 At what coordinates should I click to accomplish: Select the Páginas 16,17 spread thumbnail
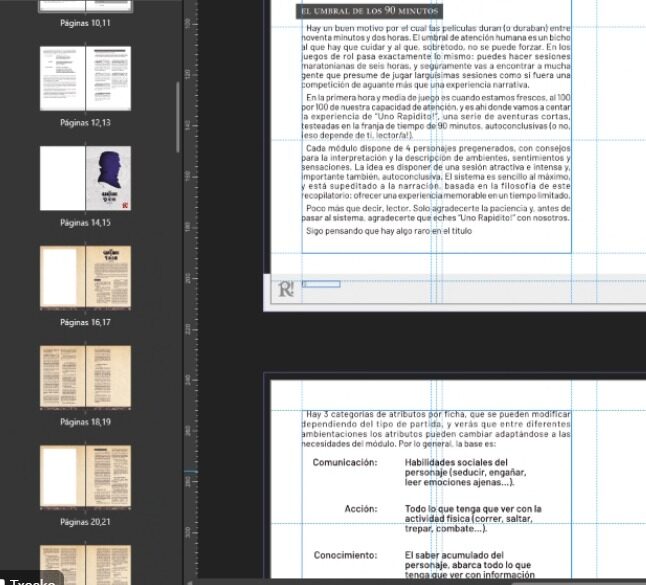tap(85, 277)
